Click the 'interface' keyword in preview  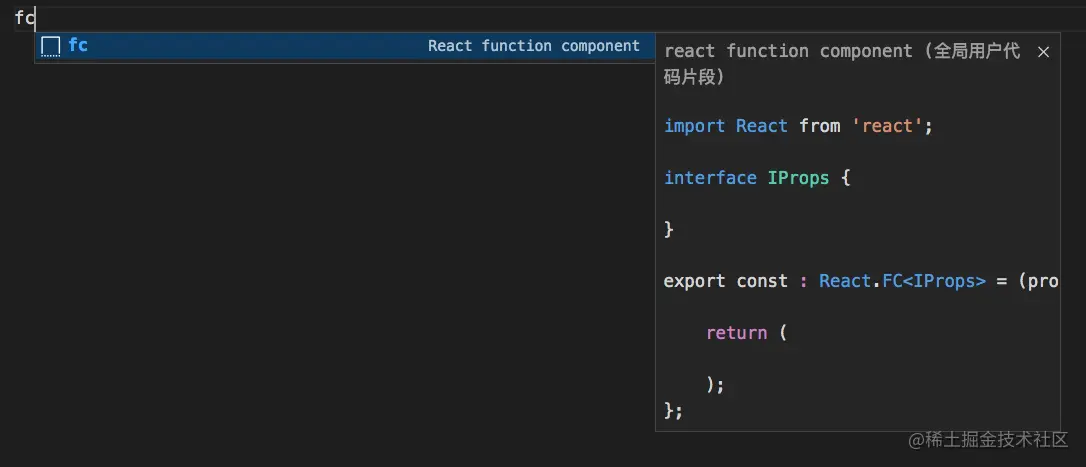pyautogui.click(x=710, y=178)
